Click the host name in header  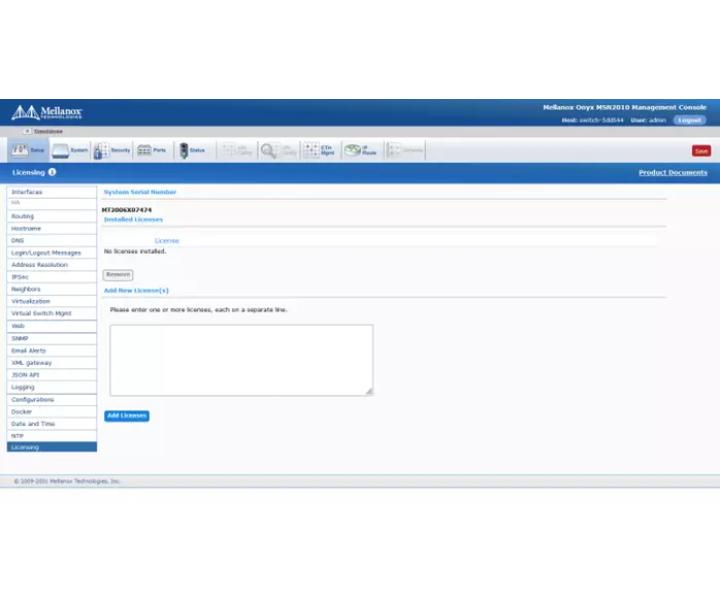(x=601, y=120)
